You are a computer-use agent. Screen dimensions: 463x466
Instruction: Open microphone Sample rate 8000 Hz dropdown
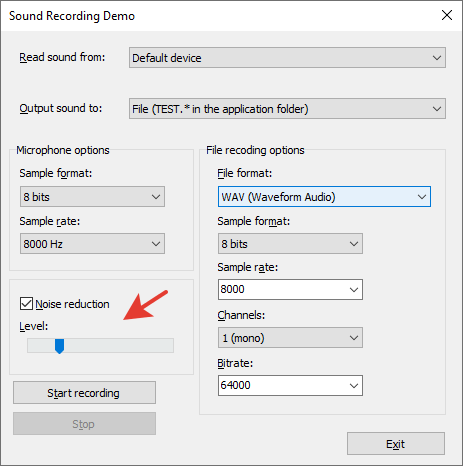92,244
